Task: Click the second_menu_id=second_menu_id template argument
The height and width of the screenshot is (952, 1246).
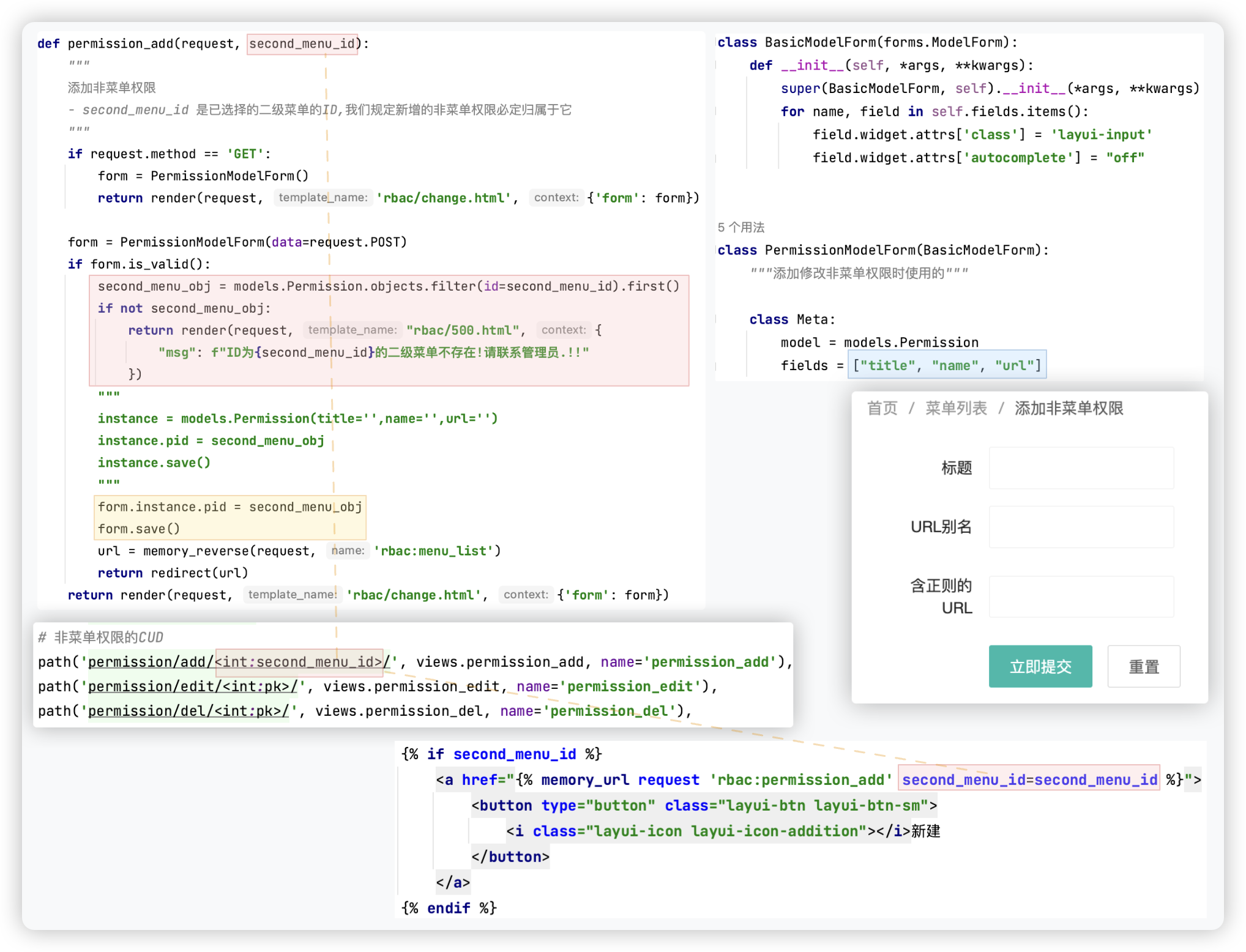Action: pos(1029,779)
